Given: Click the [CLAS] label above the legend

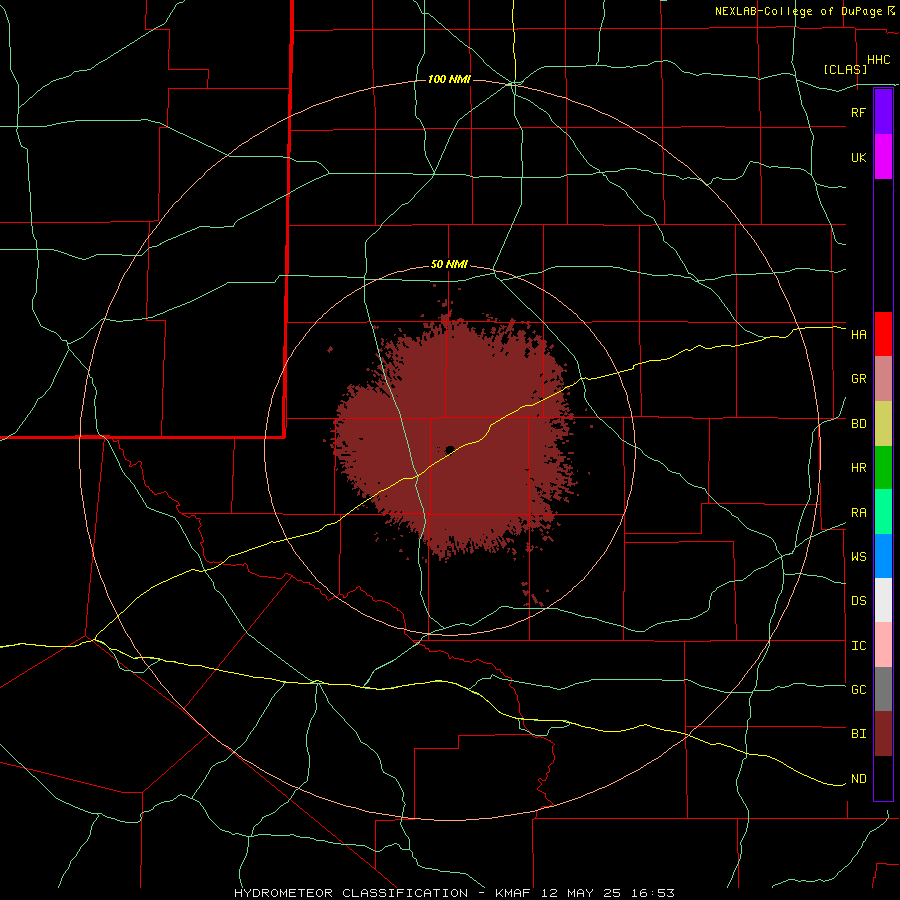Looking at the screenshot, I should coord(845,69).
